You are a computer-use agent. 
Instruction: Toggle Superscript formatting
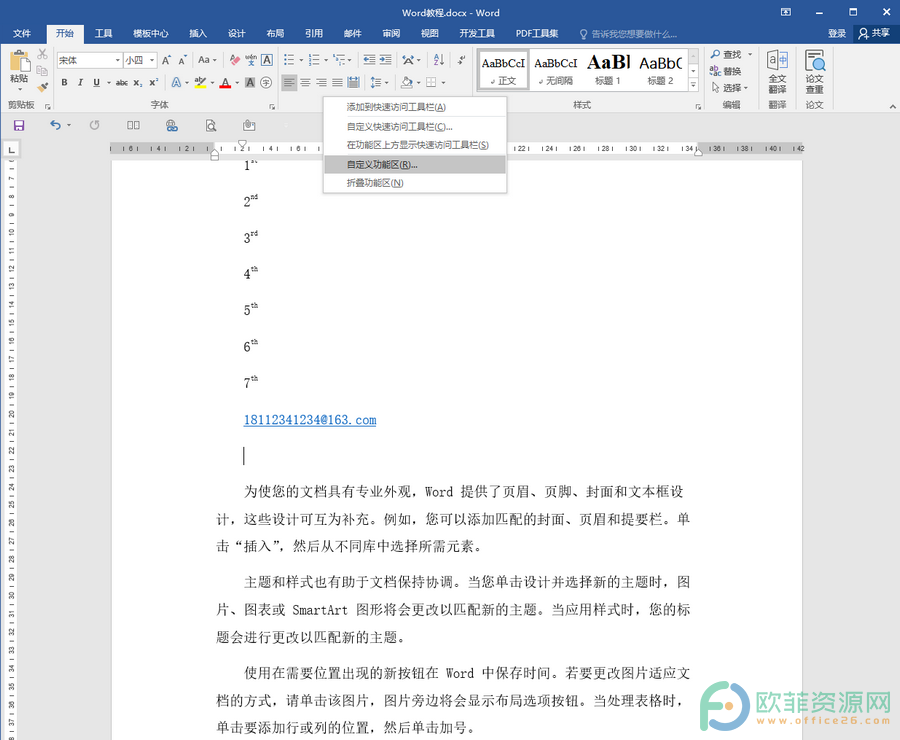153,83
